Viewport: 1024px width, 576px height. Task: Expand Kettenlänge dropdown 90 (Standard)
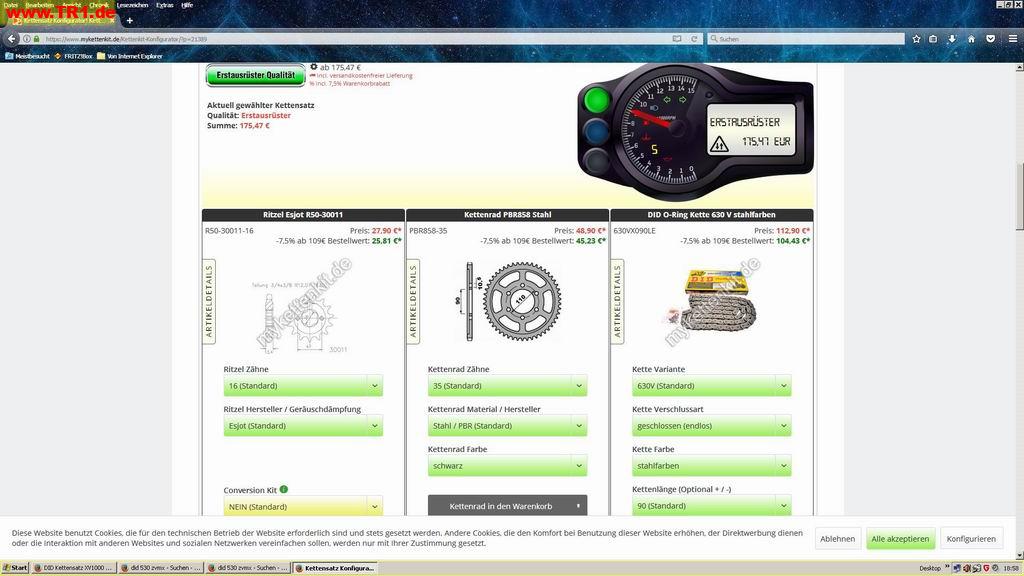coord(712,505)
